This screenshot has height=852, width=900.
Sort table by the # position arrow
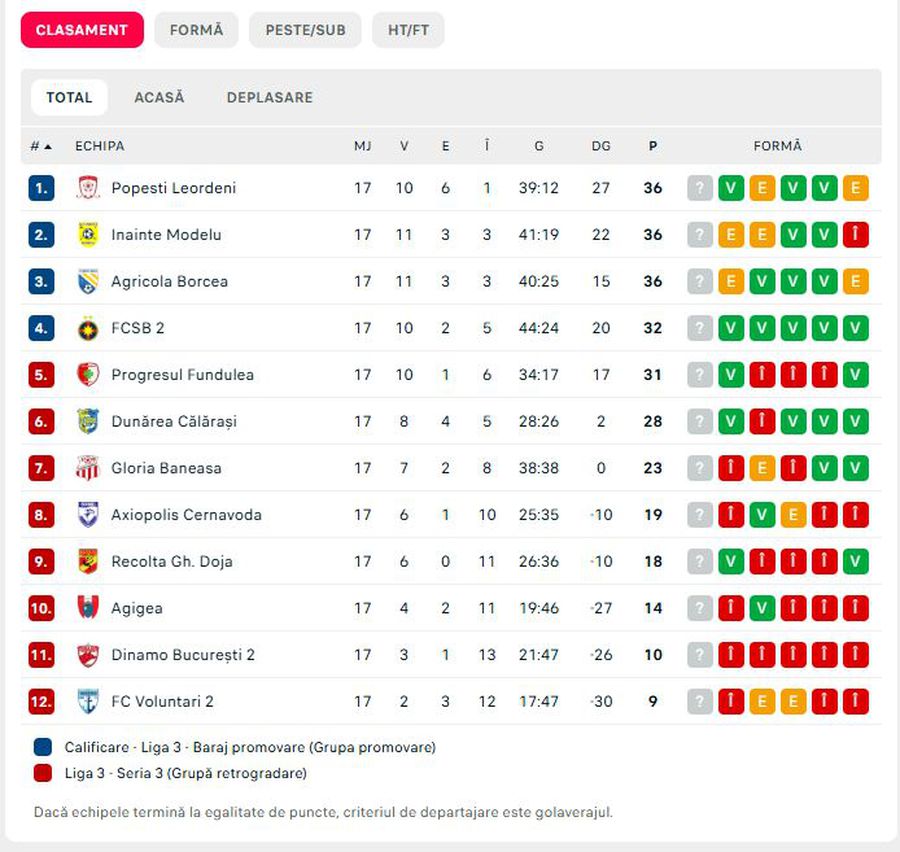tap(41, 146)
